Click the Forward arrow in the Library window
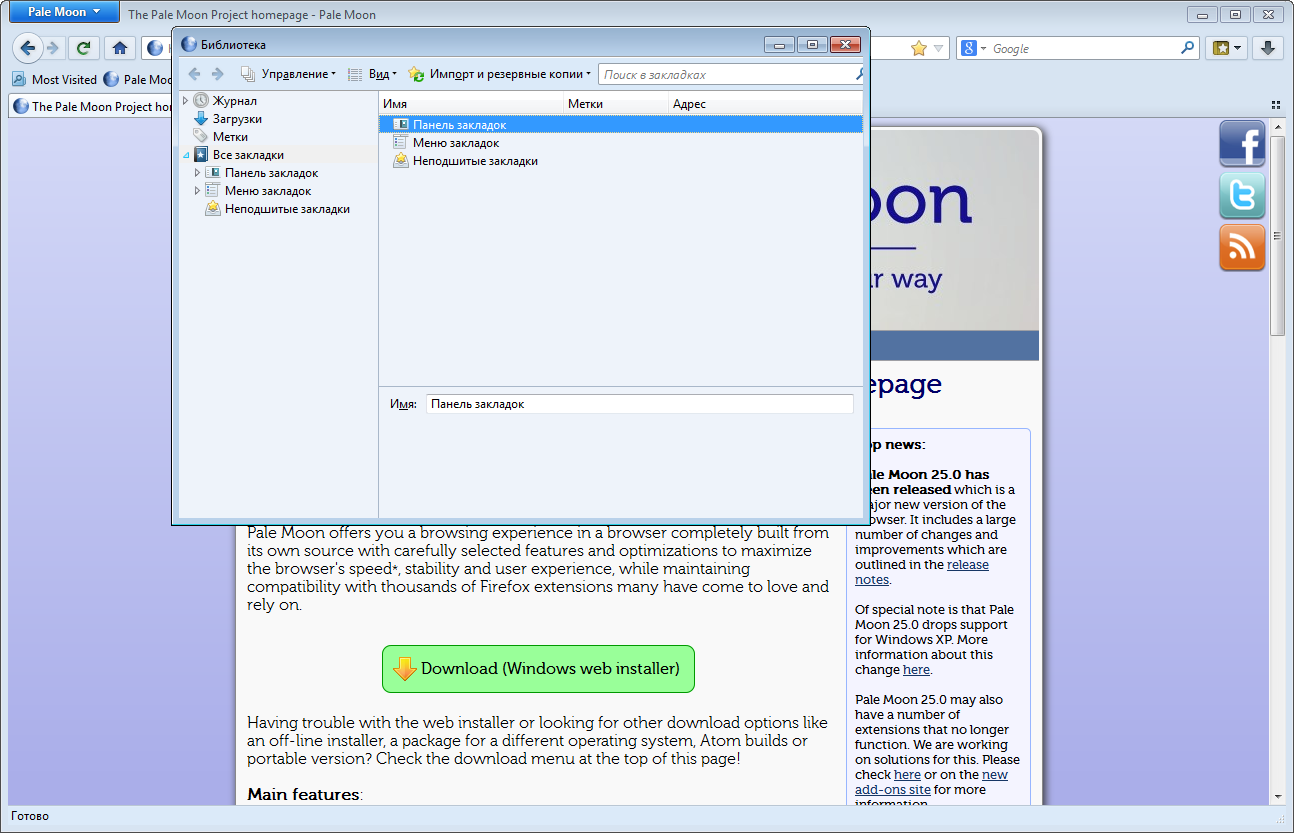Viewport: 1294px width, 833px height. [x=217, y=74]
